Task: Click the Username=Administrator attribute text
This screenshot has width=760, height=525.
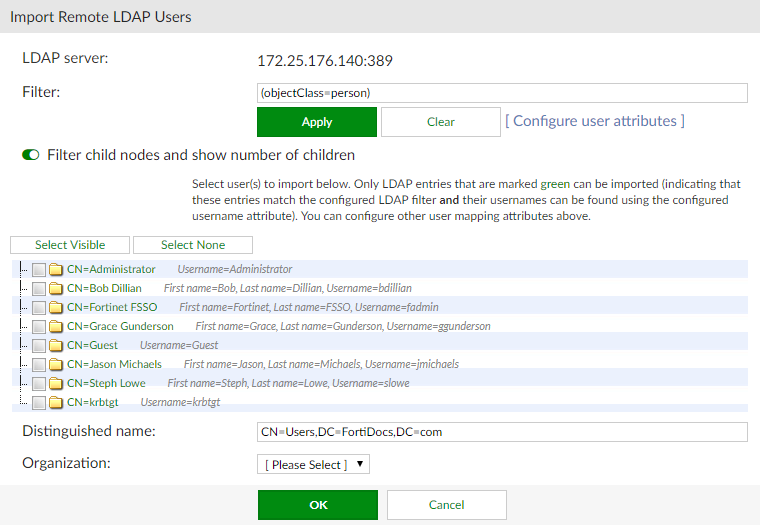Action: point(235,269)
